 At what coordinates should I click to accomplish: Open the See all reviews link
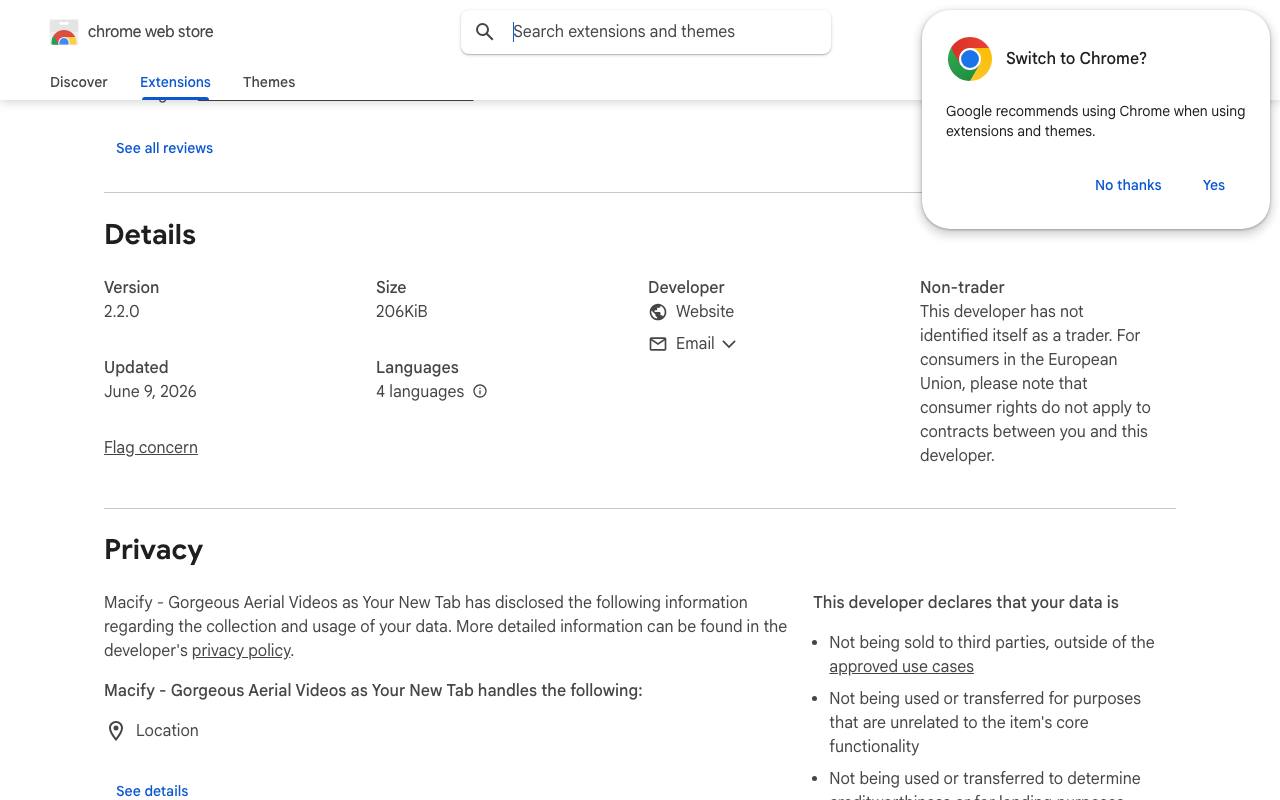[x=165, y=148]
